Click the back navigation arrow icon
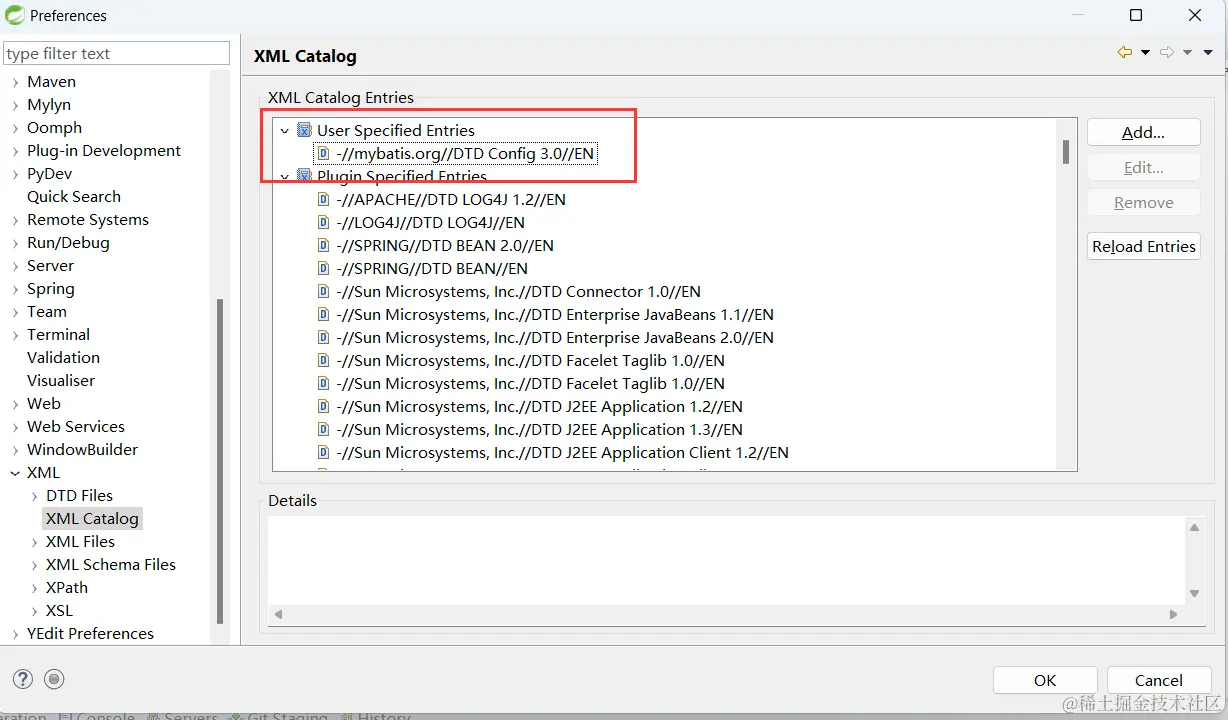The height and width of the screenshot is (720, 1228). (x=1125, y=53)
